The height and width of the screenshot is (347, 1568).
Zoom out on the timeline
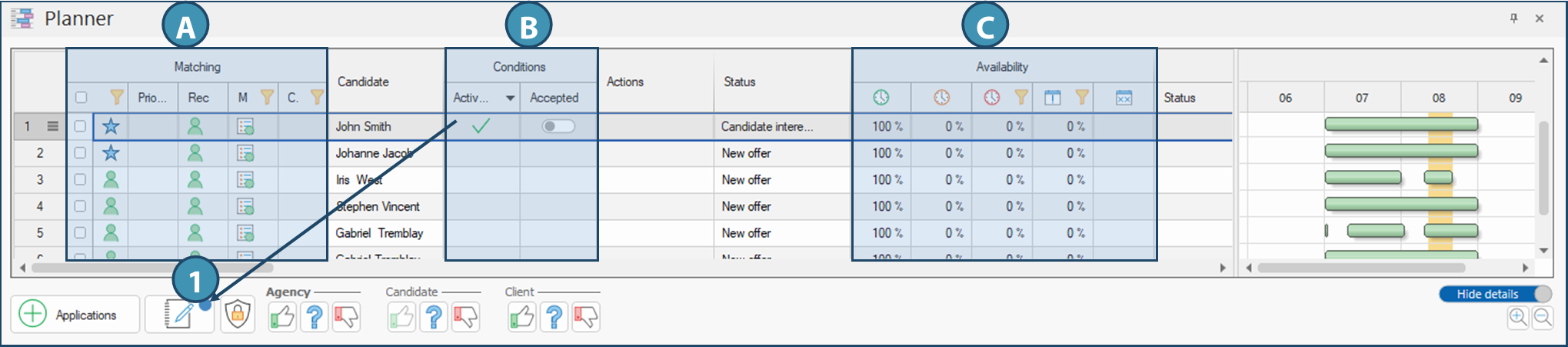coord(1543,317)
